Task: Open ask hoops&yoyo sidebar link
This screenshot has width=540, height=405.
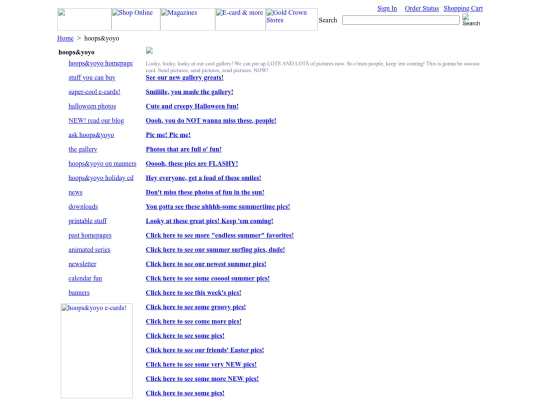Action: pos(91,135)
